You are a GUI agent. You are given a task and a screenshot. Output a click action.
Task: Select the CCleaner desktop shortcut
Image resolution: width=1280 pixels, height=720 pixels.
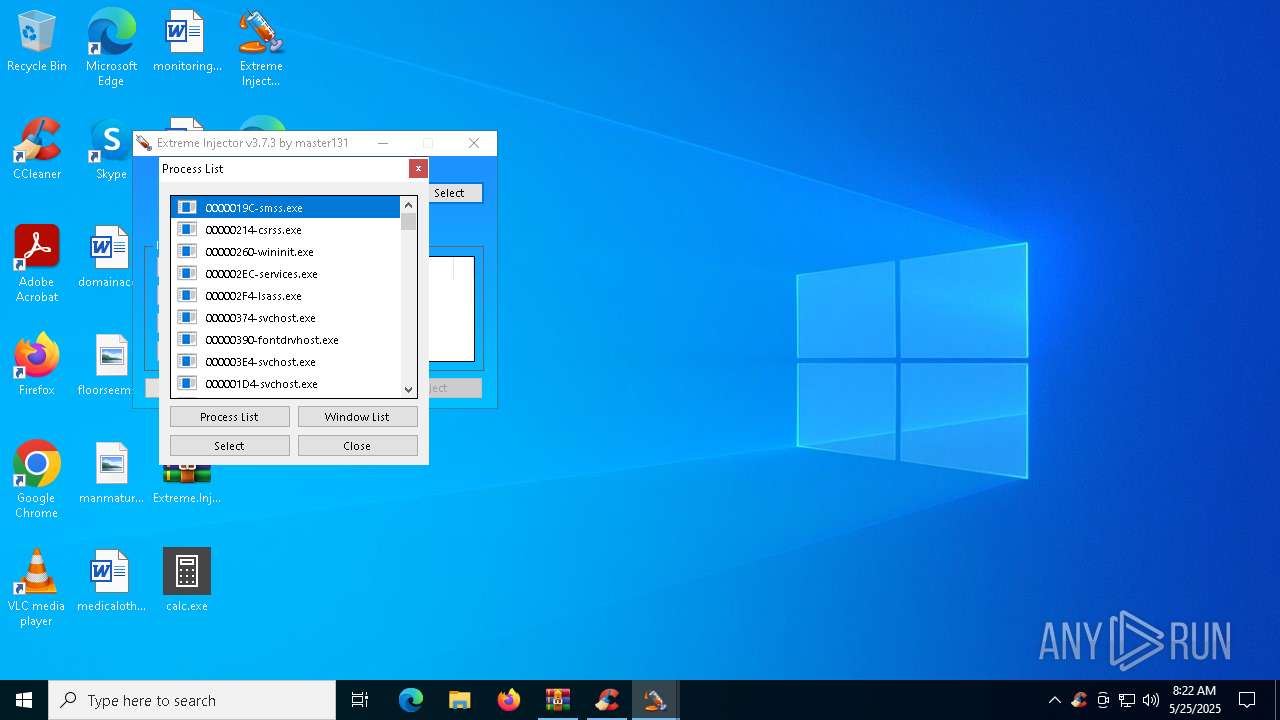point(37,150)
